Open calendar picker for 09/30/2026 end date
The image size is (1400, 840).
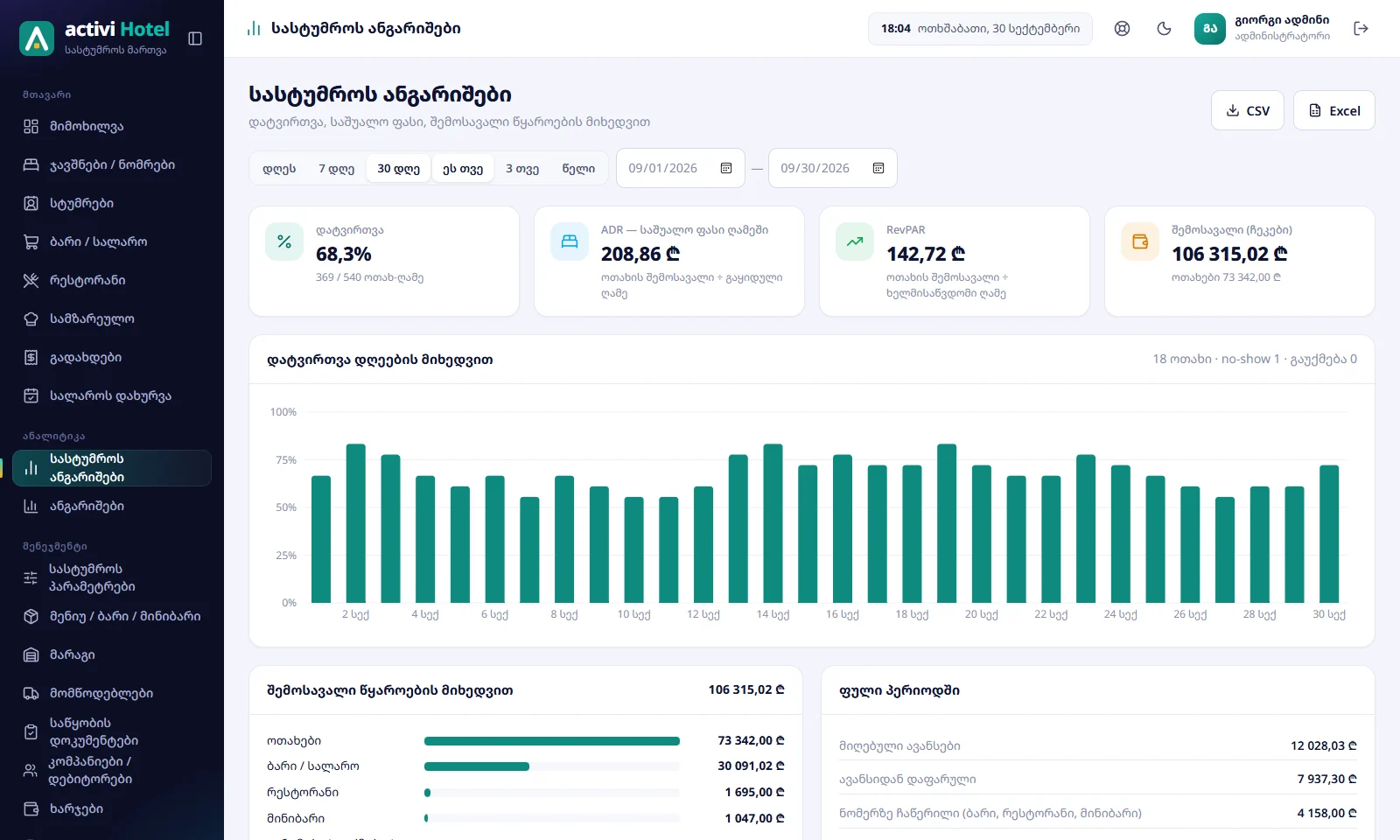pyautogui.click(x=878, y=168)
